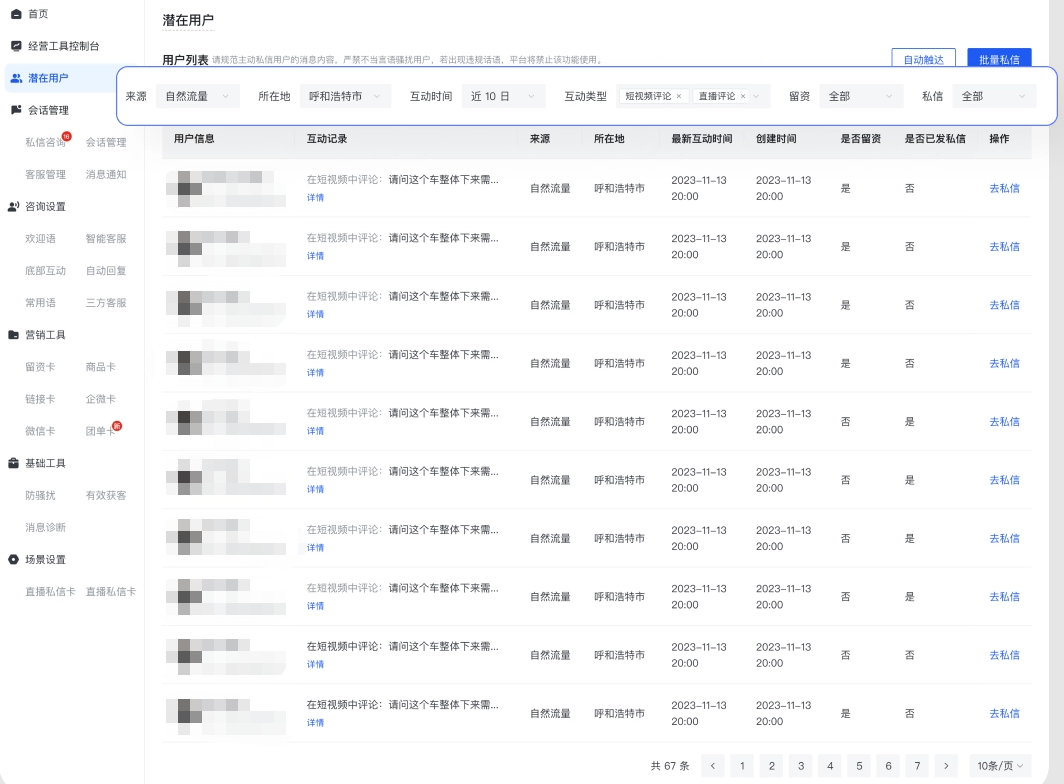Remove the 短视频评论 filter tag
Viewport: 1064px width, 784px height.
[x=679, y=96]
